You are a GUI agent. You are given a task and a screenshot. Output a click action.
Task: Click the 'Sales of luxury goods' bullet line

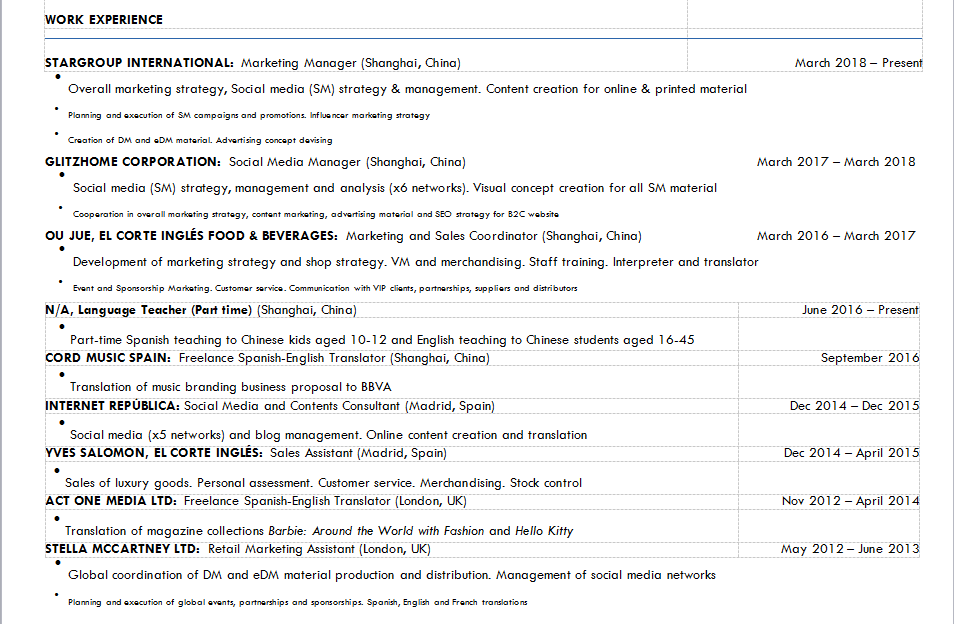point(323,483)
